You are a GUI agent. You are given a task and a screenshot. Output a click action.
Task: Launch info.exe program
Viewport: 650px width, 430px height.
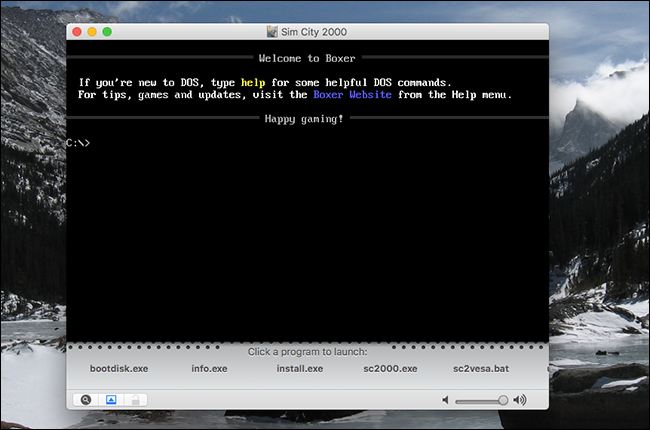pyautogui.click(x=209, y=369)
